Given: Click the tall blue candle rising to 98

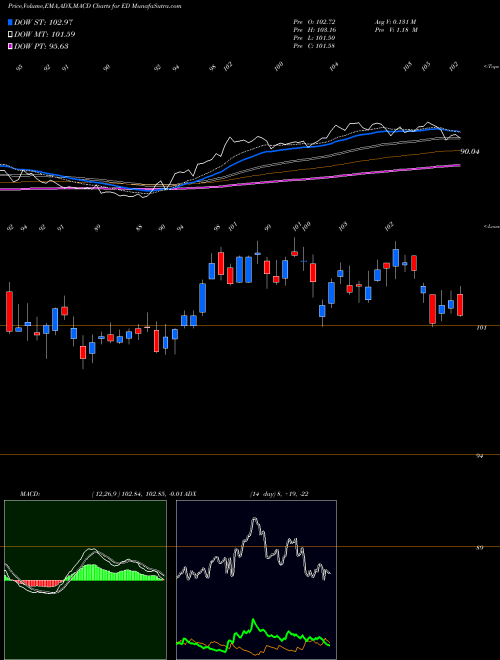Looking at the screenshot, I should (x=202, y=298).
